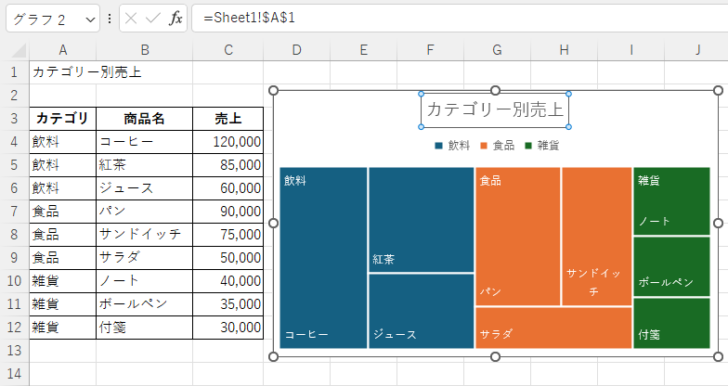This screenshot has height=386, width=728.
Task: Select the ジュース treemap block
Action: [x=421, y=311]
